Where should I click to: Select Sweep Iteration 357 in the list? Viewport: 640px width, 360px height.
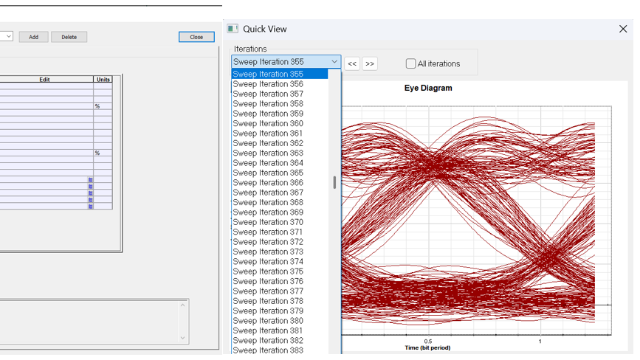[x=280, y=94]
